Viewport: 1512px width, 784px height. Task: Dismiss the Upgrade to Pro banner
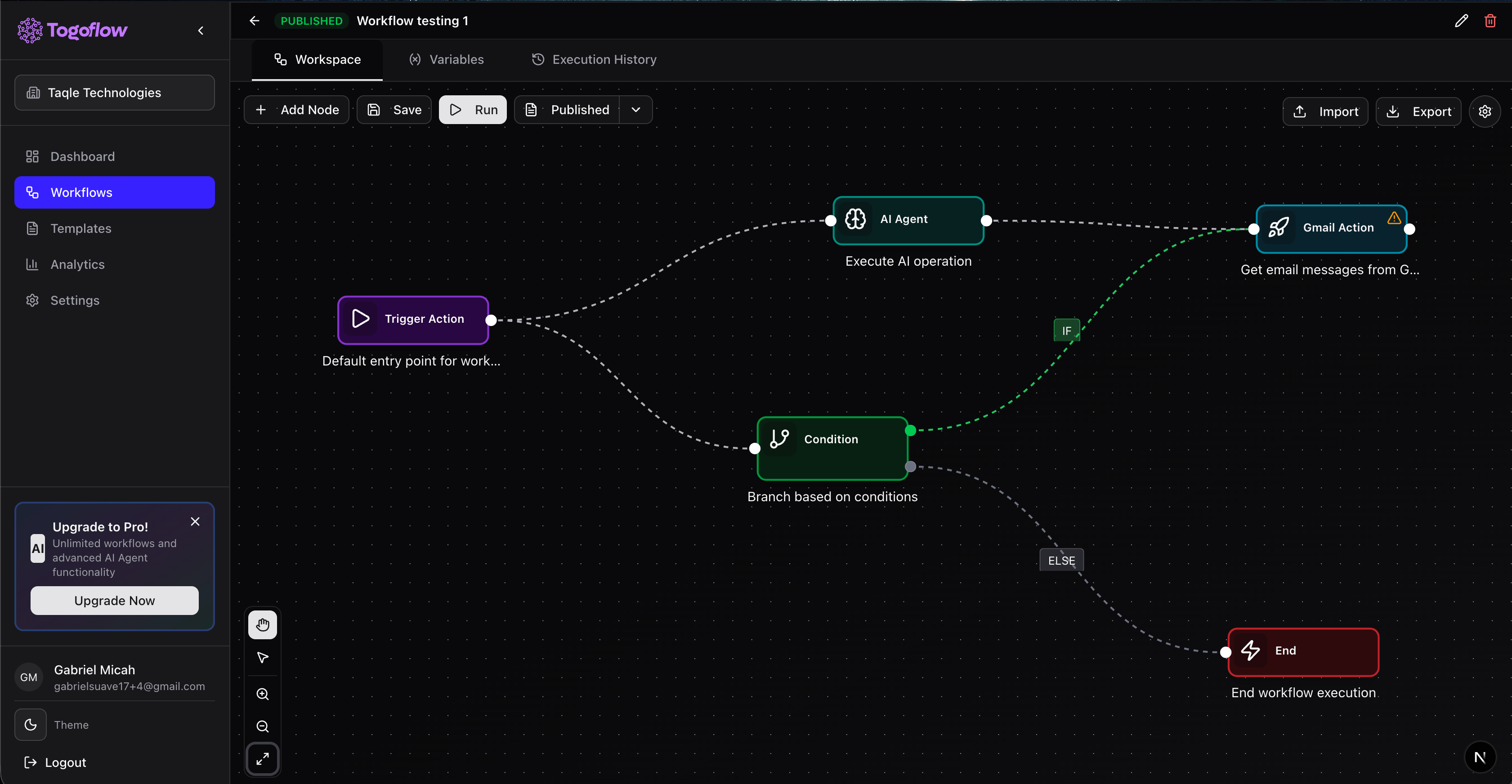[x=195, y=521]
